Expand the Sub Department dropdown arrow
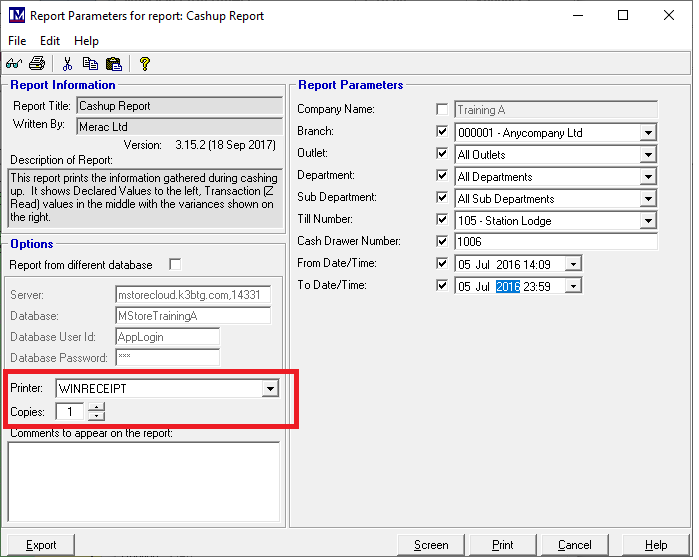 pyautogui.click(x=648, y=198)
